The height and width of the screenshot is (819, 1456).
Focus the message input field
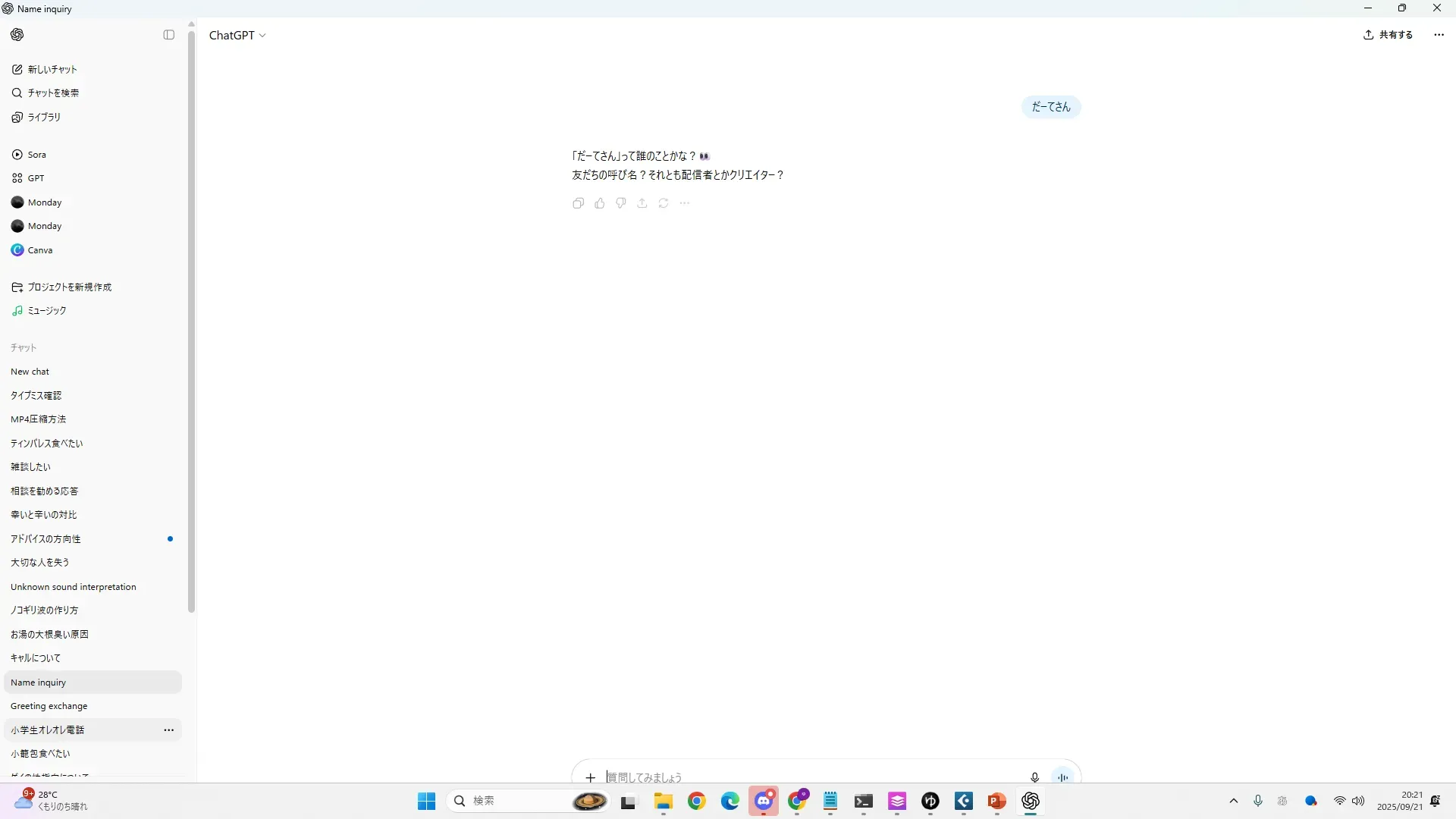click(811, 777)
